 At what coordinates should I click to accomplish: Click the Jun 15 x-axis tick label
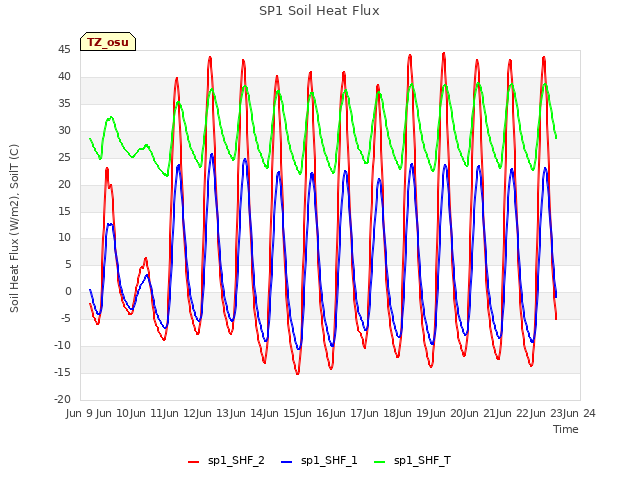[x=280, y=413]
